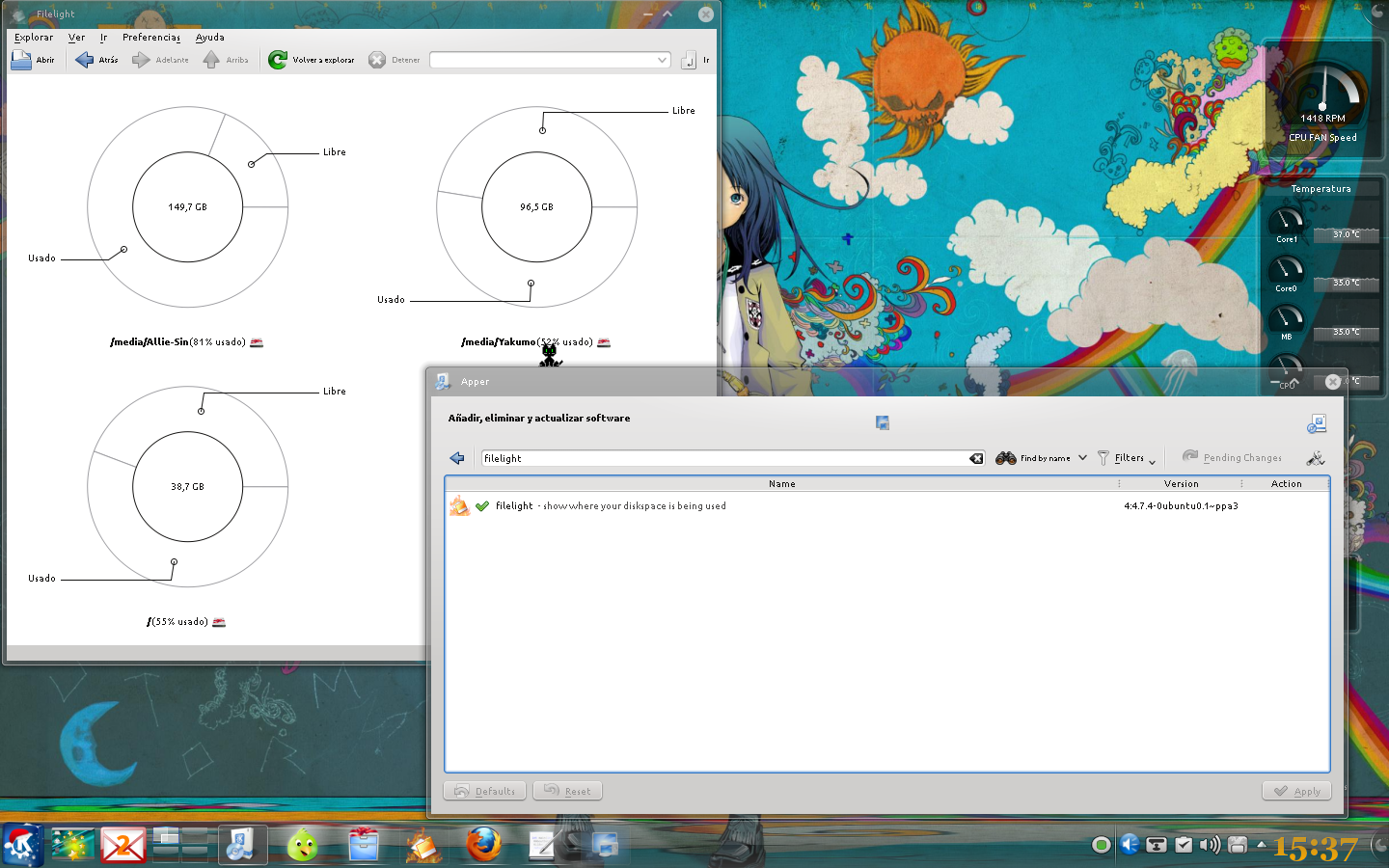1389x868 pixels.
Task: Open the Explorar menu in Filelight
Action: click(x=33, y=37)
